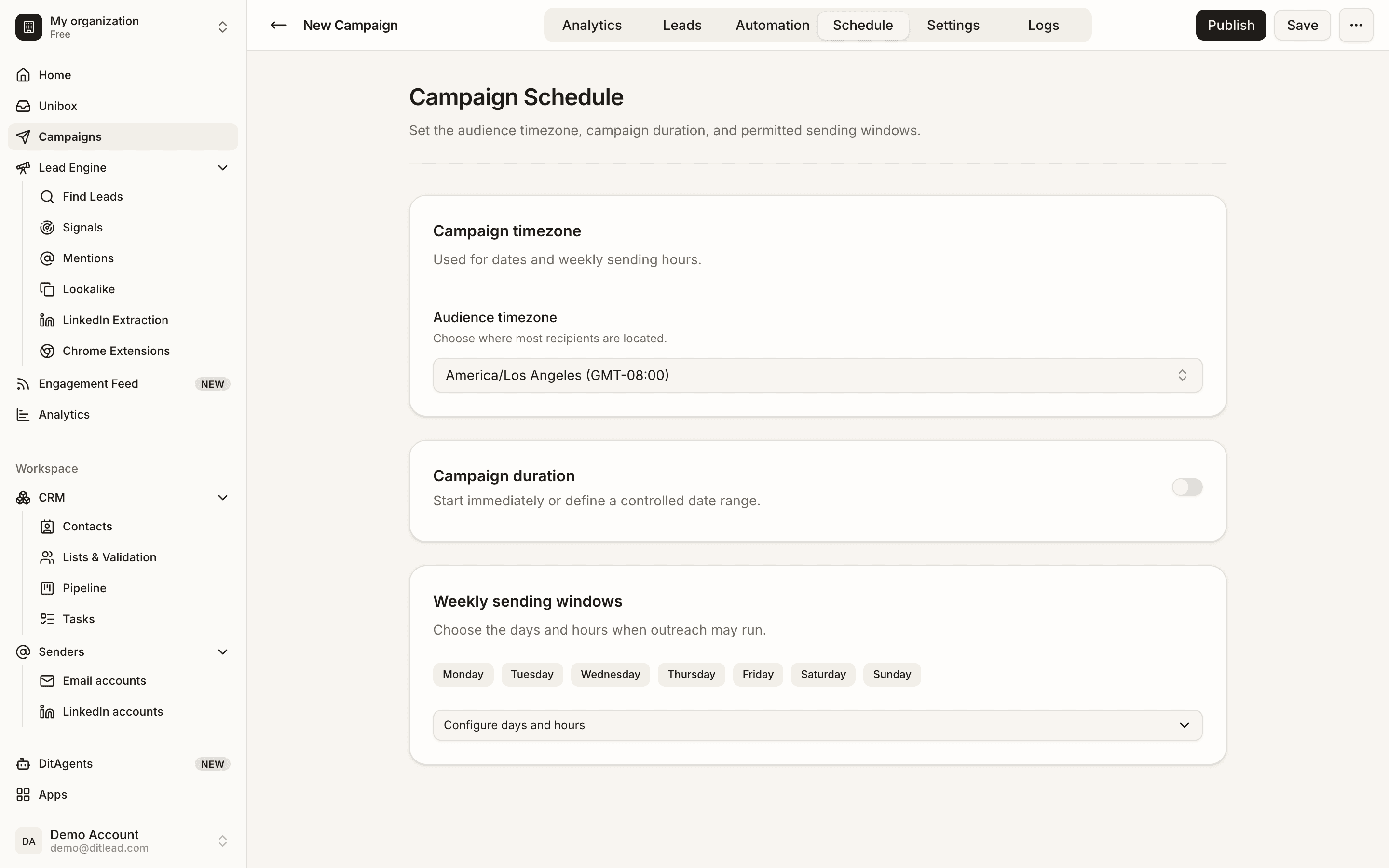Switch to the Leads tab
This screenshot has height=868, width=1389.
[x=682, y=25]
